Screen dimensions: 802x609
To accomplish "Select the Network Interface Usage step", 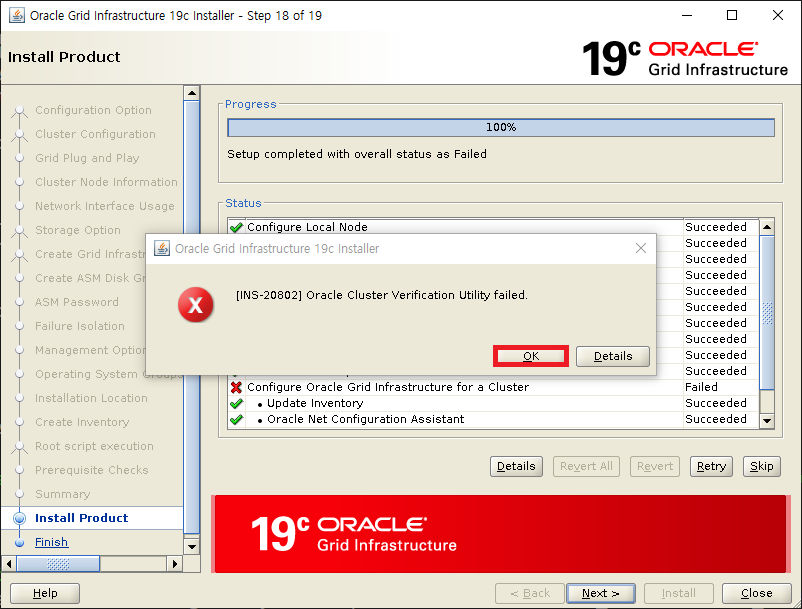I will point(105,206).
